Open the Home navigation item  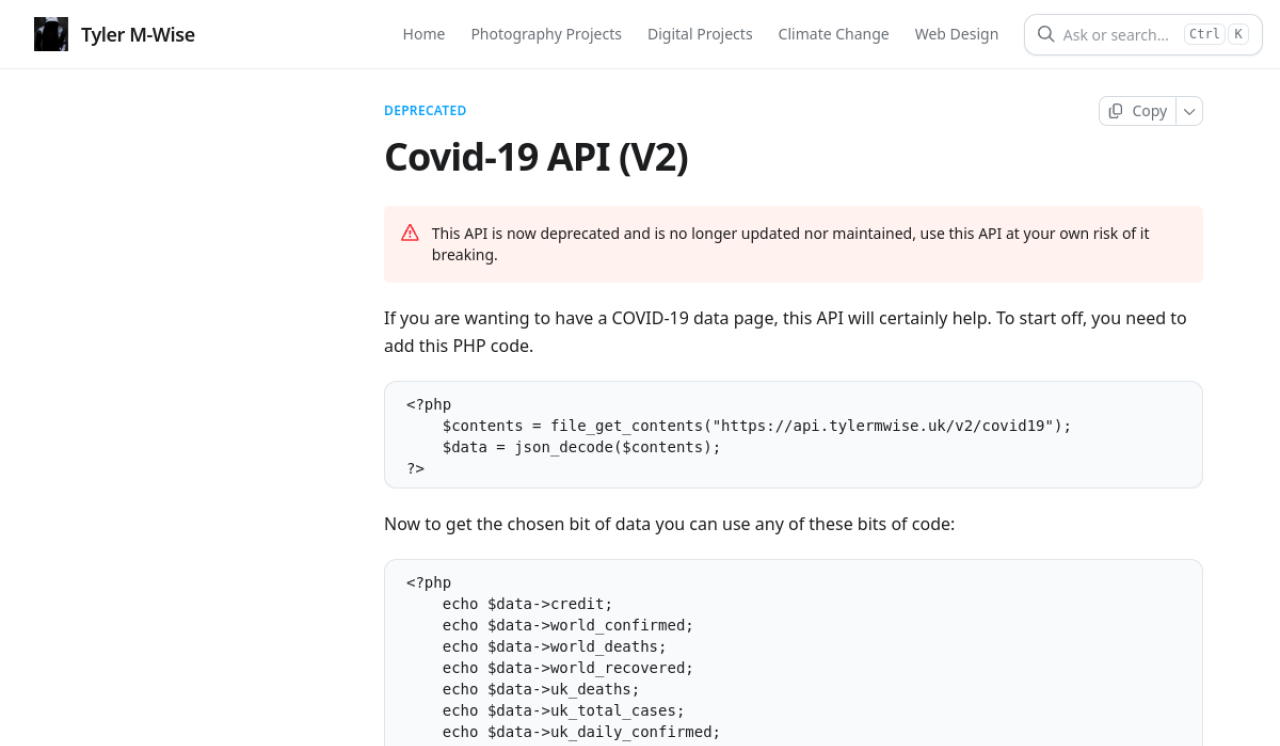click(423, 35)
